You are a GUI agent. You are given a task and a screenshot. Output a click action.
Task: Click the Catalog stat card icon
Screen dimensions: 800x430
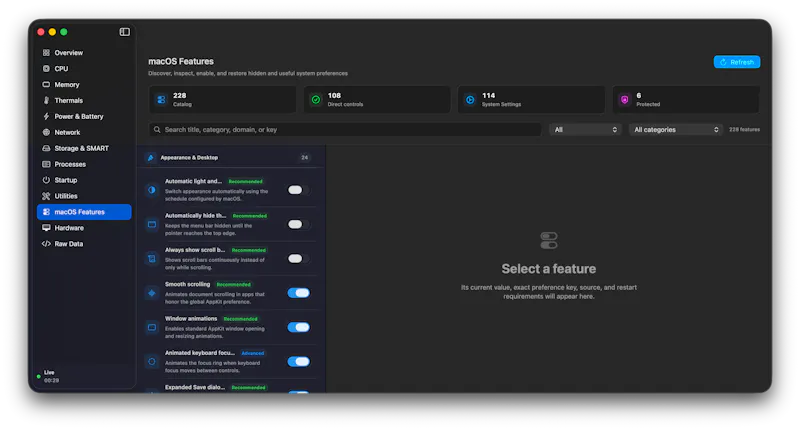coord(161,99)
